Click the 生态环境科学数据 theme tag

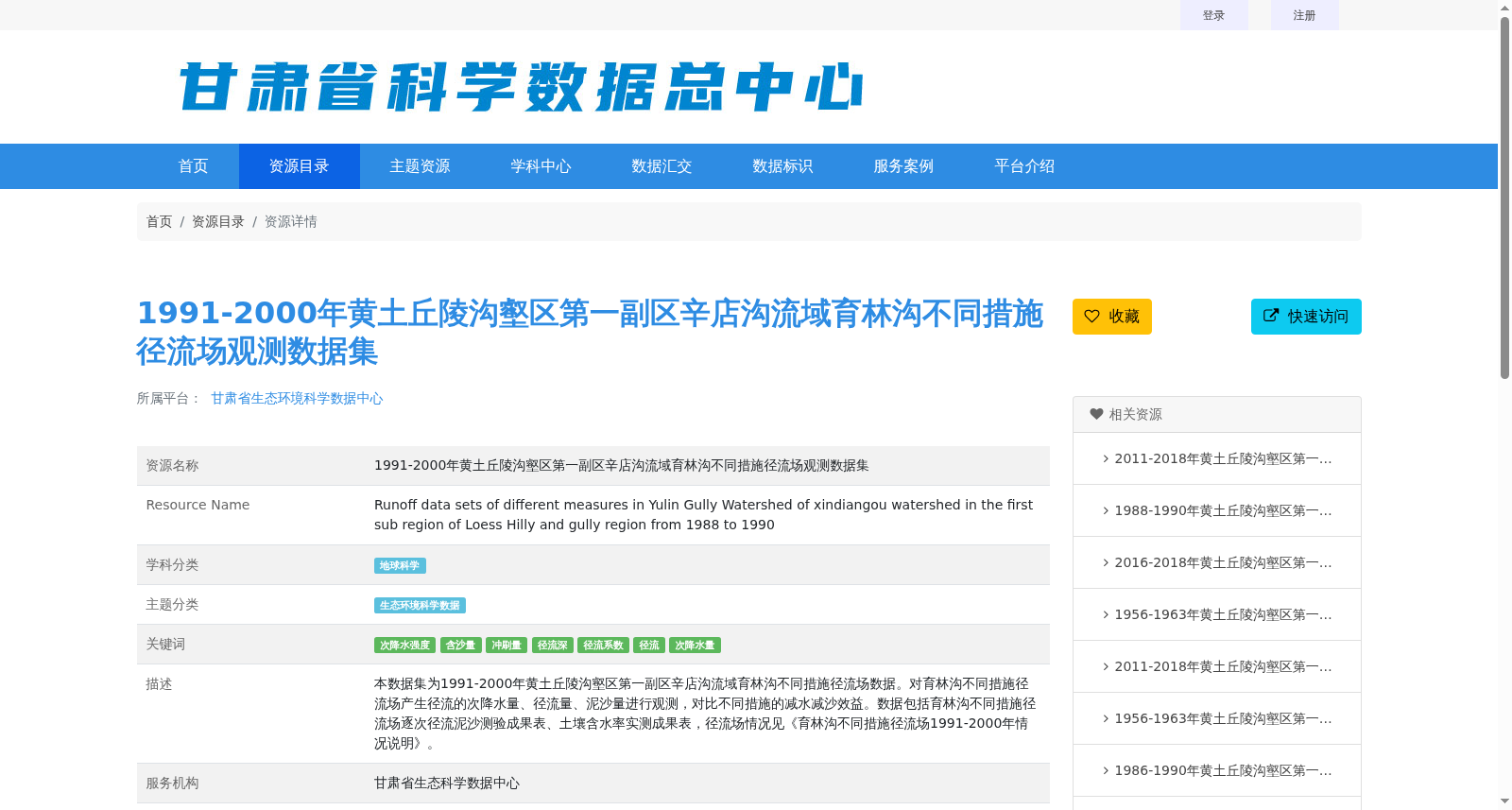tap(420, 606)
